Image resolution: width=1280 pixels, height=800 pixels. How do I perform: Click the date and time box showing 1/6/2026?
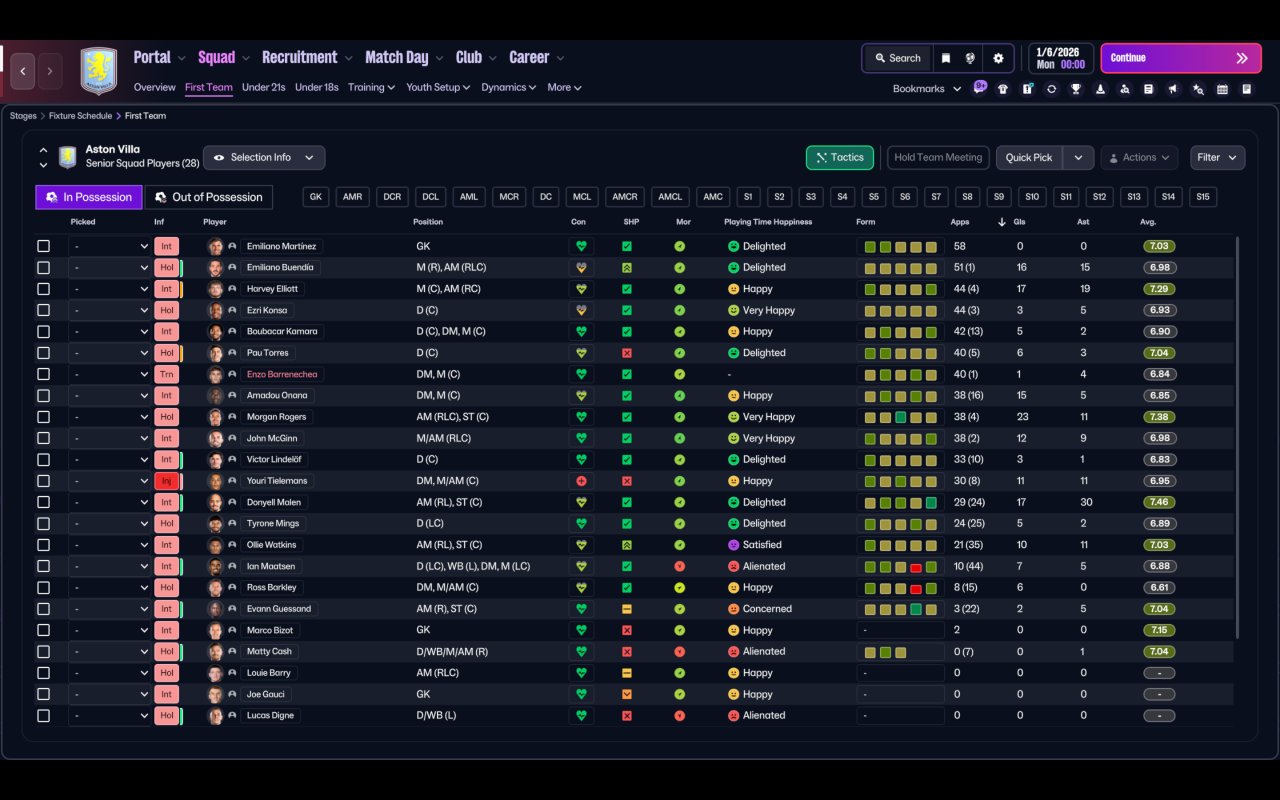[x=1060, y=58]
